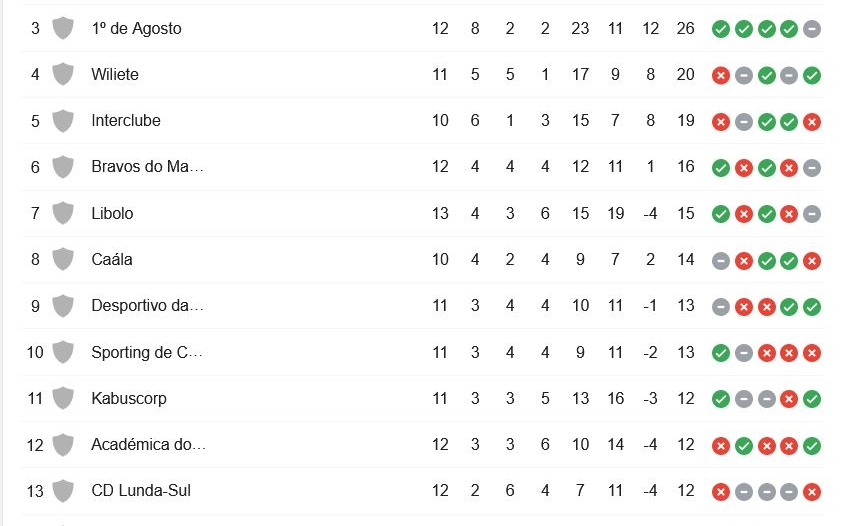Open the Bravos do Ma… team link

(x=147, y=167)
